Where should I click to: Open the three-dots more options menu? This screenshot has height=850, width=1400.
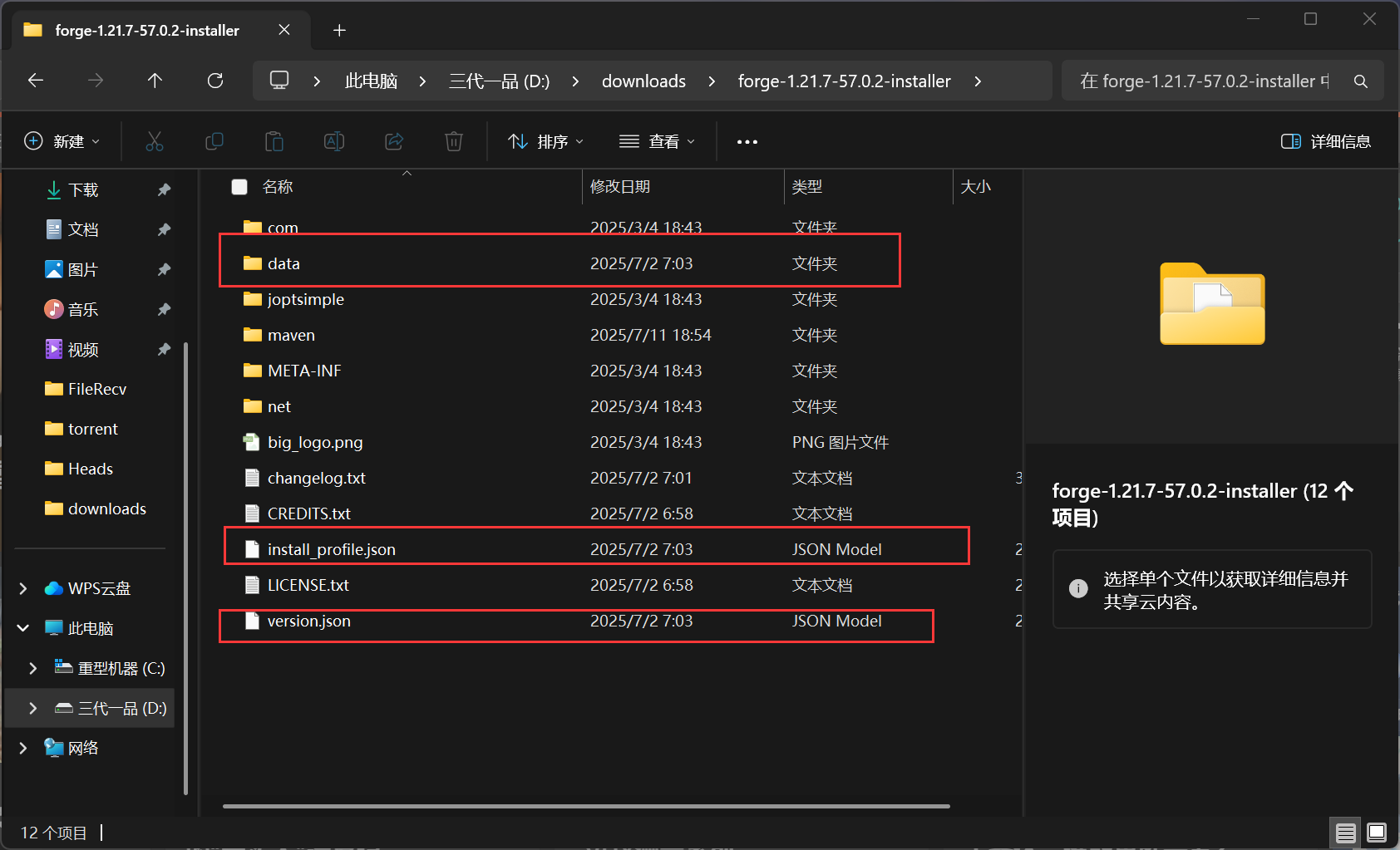pyautogui.click(x=747, y=141)
